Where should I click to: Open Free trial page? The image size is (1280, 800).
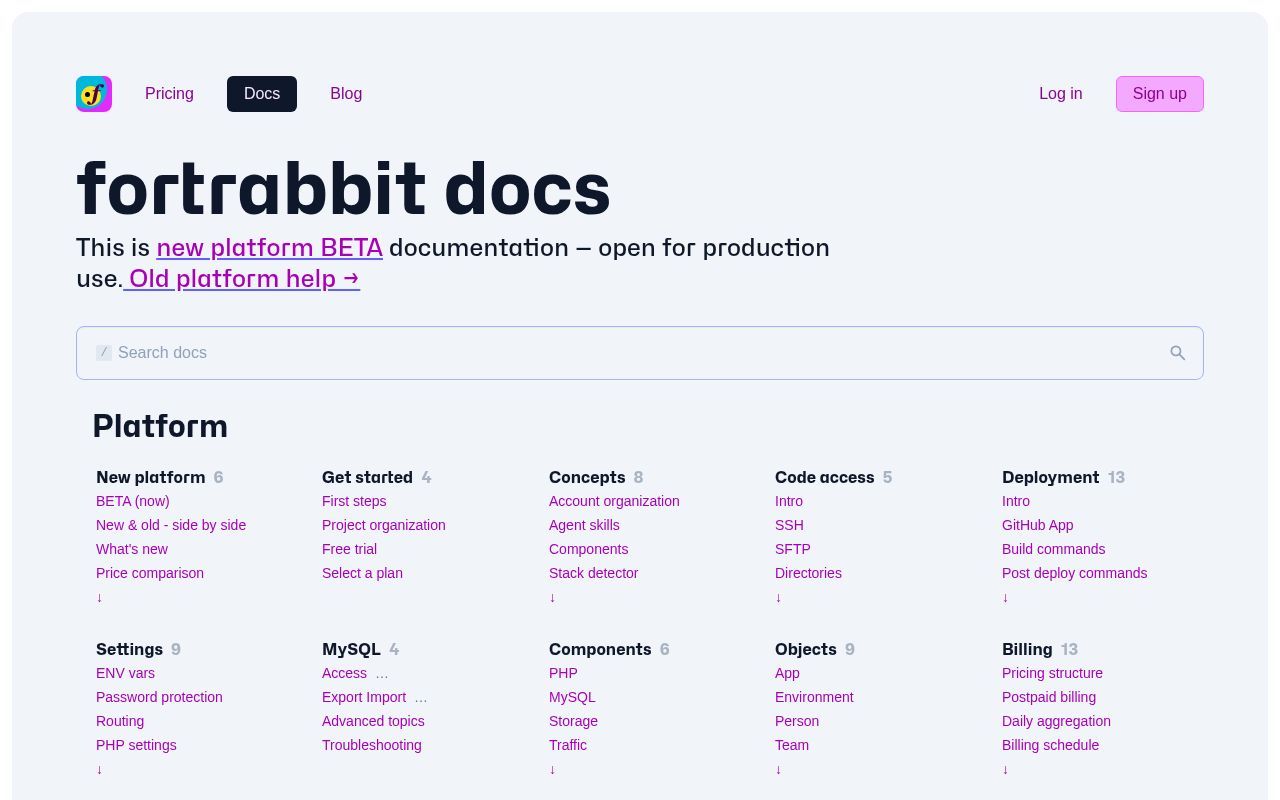click(350, 549)
